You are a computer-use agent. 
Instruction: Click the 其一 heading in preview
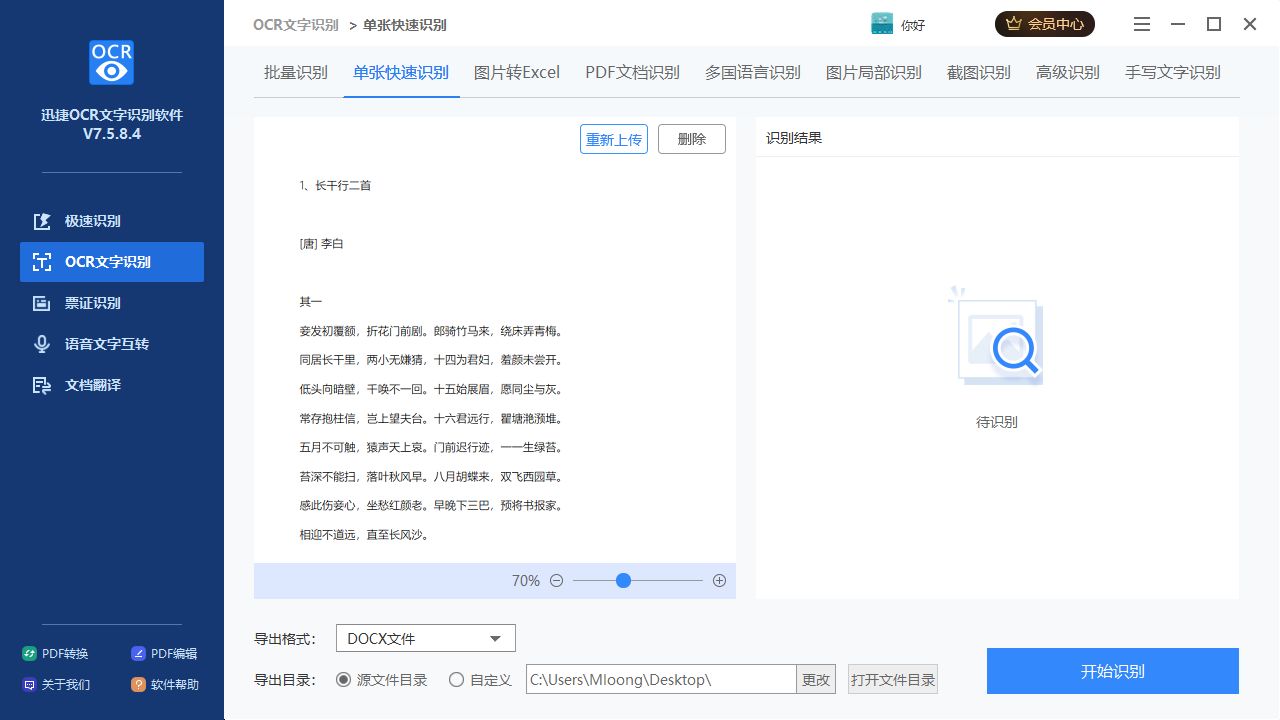pos(311,301)
